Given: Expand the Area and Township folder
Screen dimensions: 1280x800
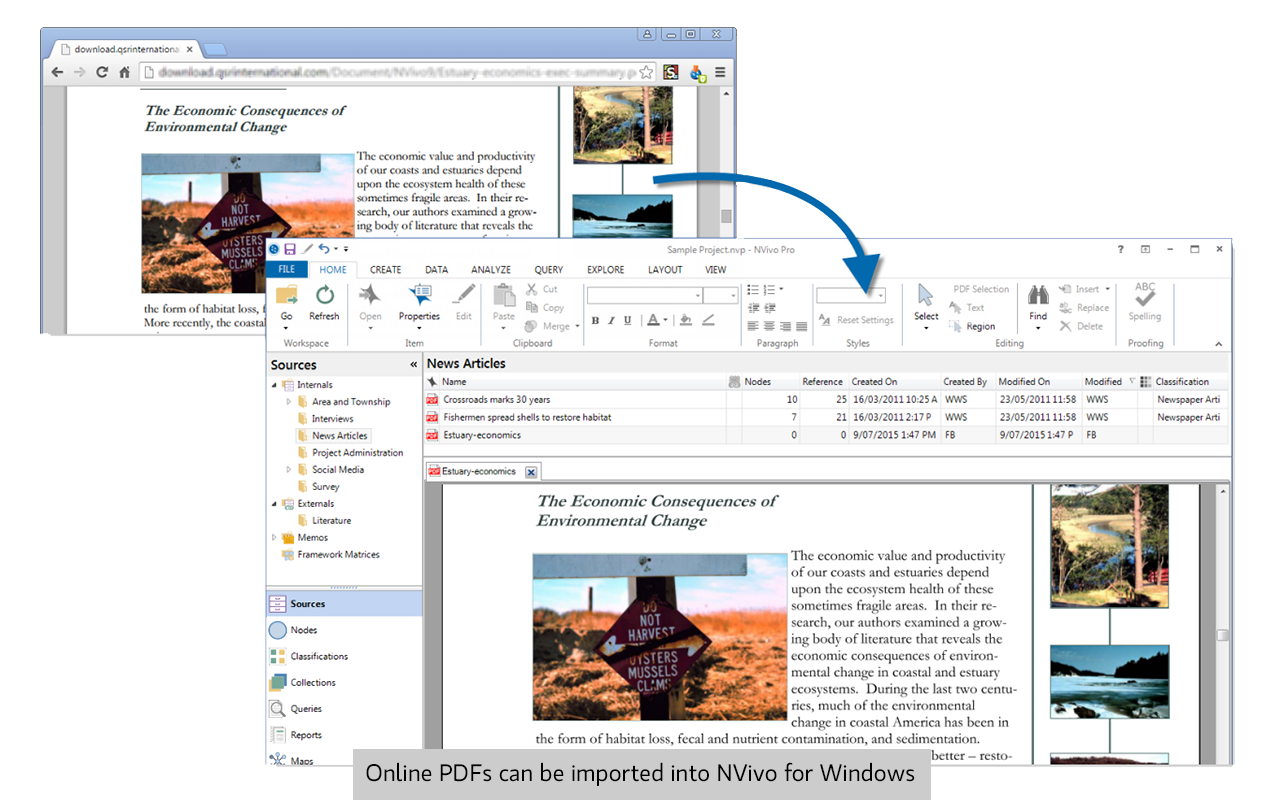Looking at the screenshot, I should point(289,402).
